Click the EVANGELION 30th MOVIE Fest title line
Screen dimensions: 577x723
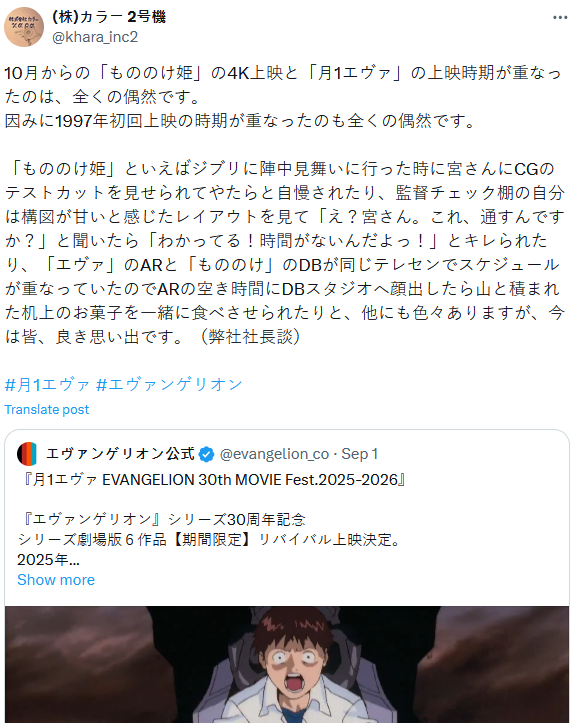coord(213,480)
